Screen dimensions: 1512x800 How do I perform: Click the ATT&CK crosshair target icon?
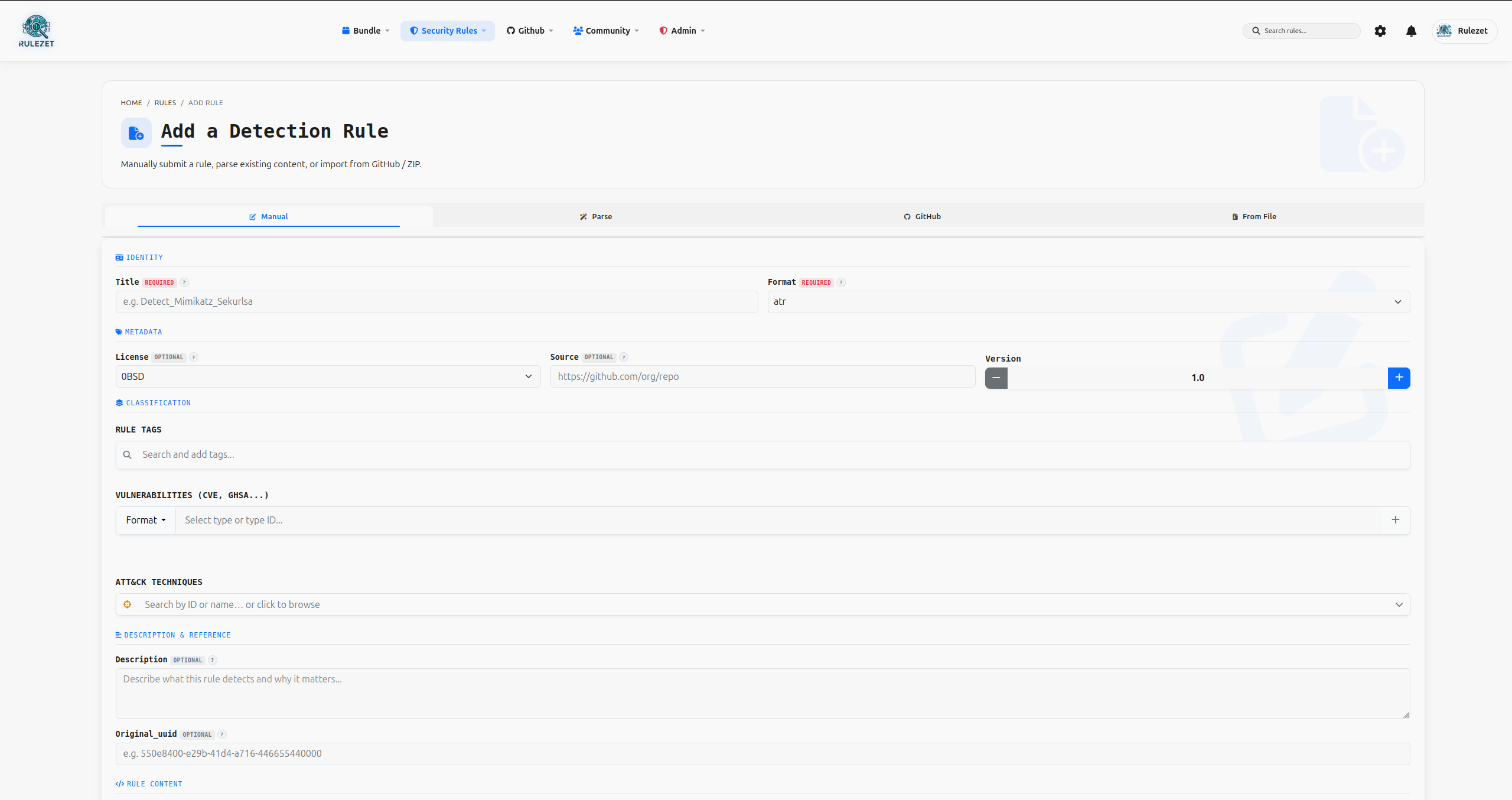point(127,604)
